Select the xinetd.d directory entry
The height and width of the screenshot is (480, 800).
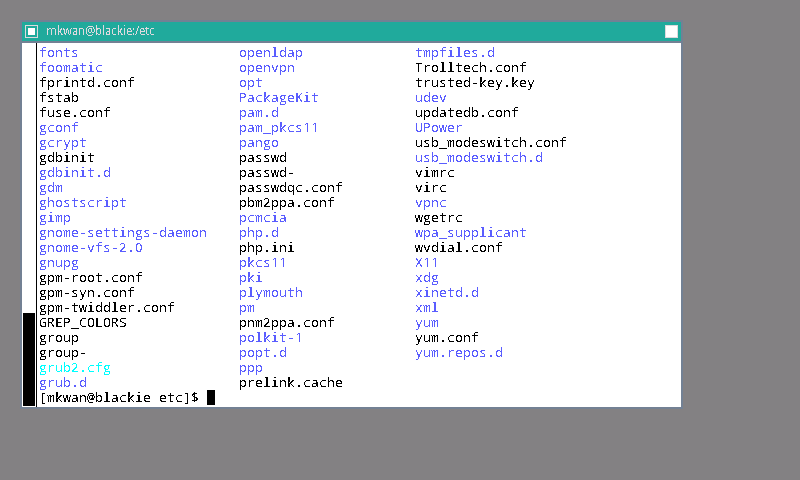446,293
